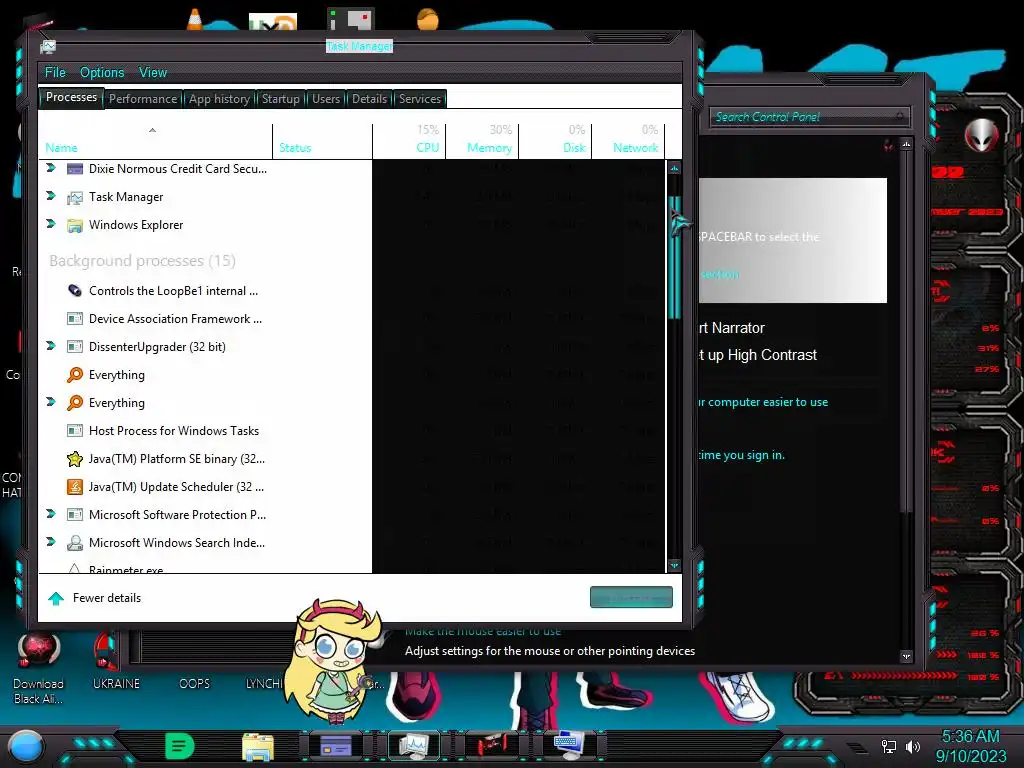This screenshot has width=1024, height=768.
Task: Switch to the Users tab
Action: coord(326,99)
